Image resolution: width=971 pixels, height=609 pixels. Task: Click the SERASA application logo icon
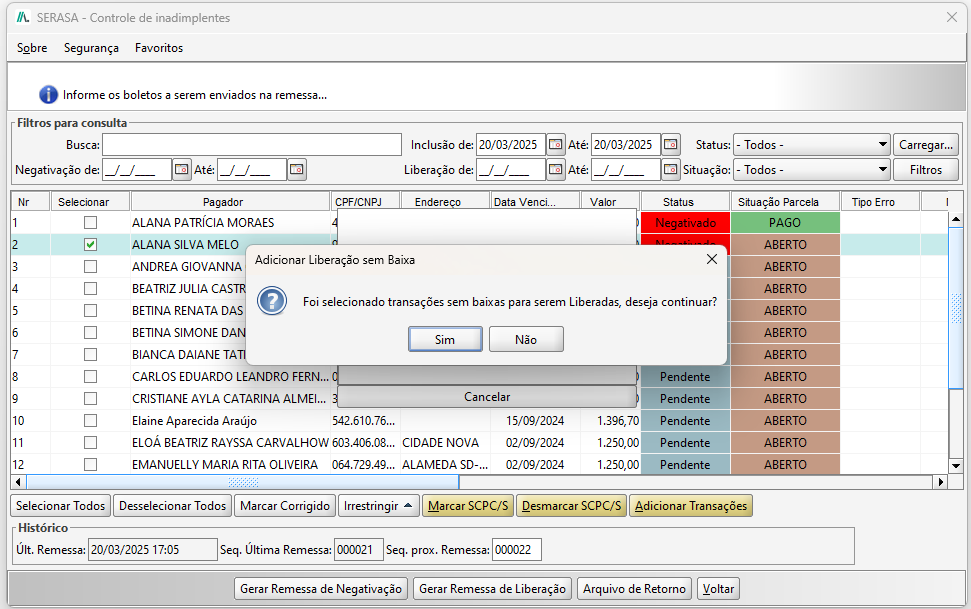click(x=23, y=17)
